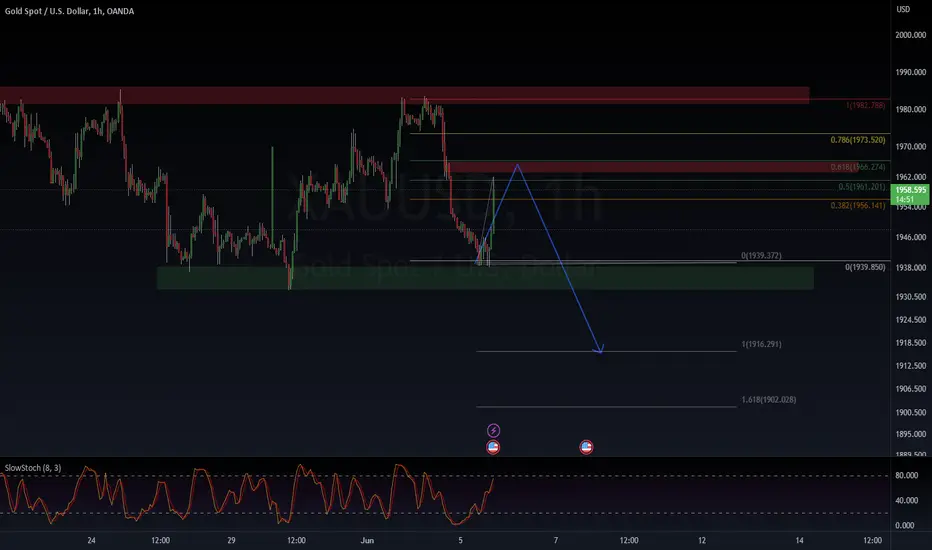Select the Fibonacci level 0.382(1956.141) label
The image size is (932, 550).
(x=858, y=206)
